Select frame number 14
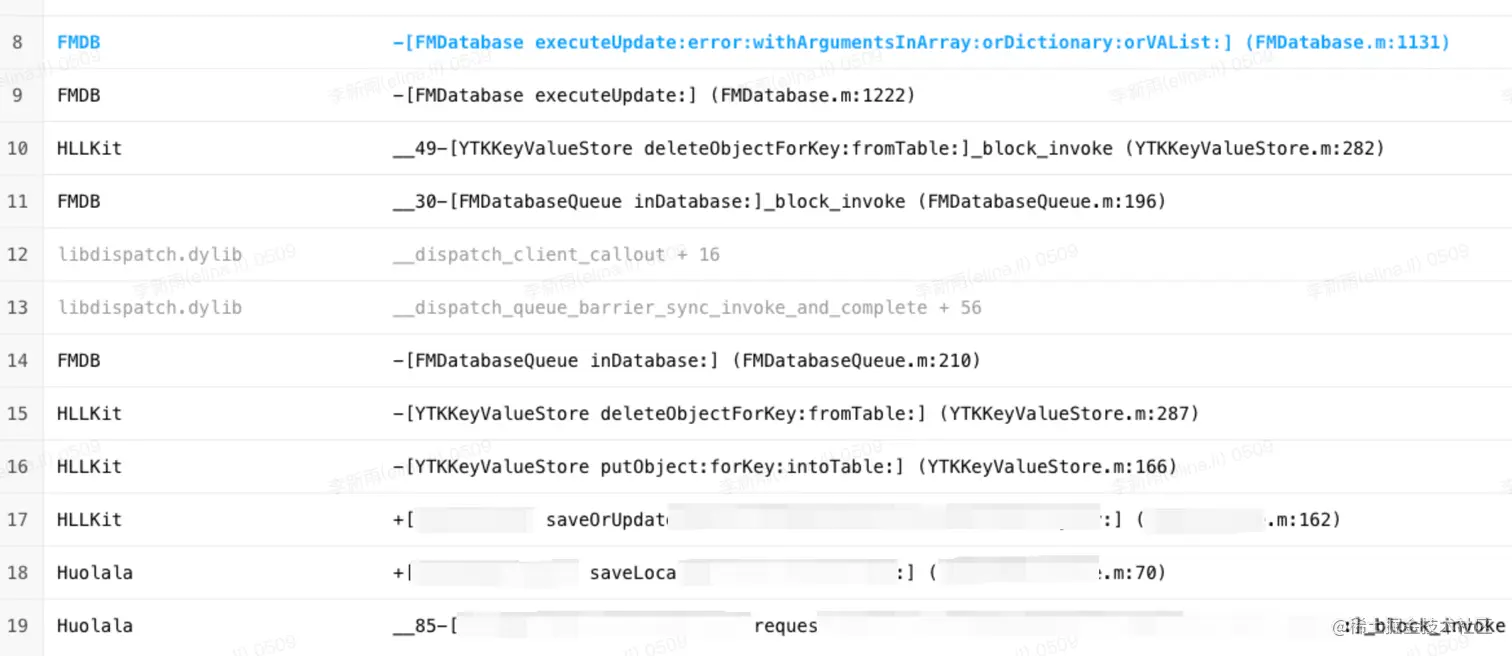This screenshot has height=656, width=1512. 17,360
